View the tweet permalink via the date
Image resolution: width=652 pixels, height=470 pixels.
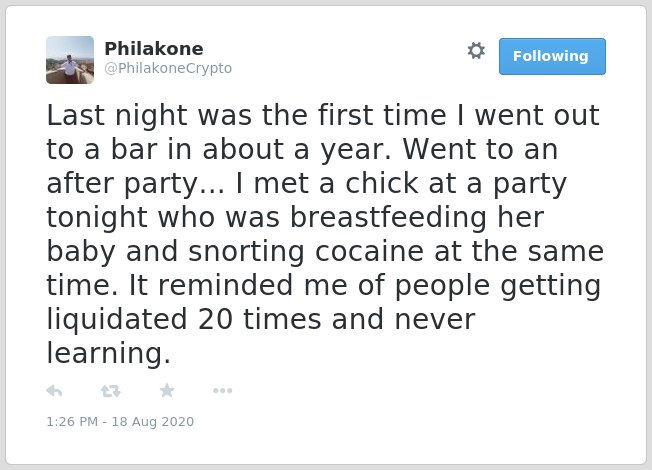pyautogui.click(x=120, y=422)
